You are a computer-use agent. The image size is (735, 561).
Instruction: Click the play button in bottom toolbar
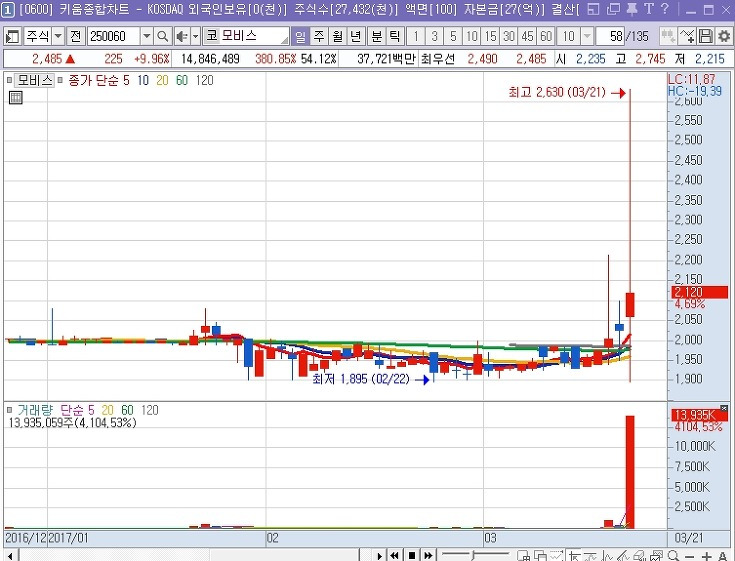tap(379, 555)
